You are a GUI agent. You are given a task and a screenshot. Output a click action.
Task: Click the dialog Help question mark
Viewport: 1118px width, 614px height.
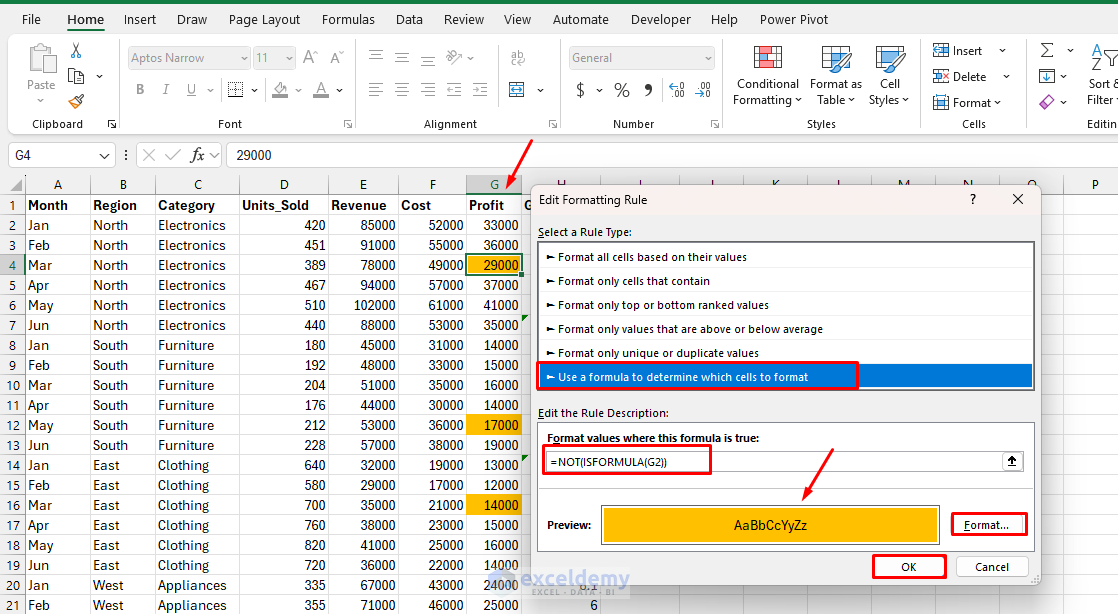tap(973, 200)
